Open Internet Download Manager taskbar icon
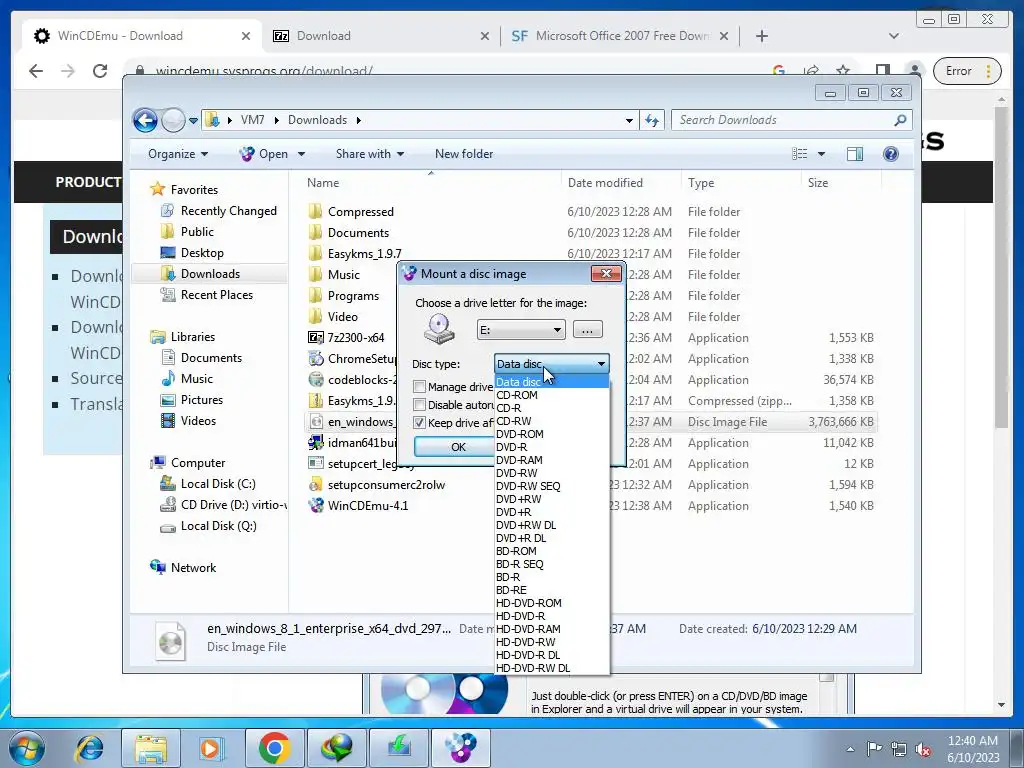 (x=336, y=747)
